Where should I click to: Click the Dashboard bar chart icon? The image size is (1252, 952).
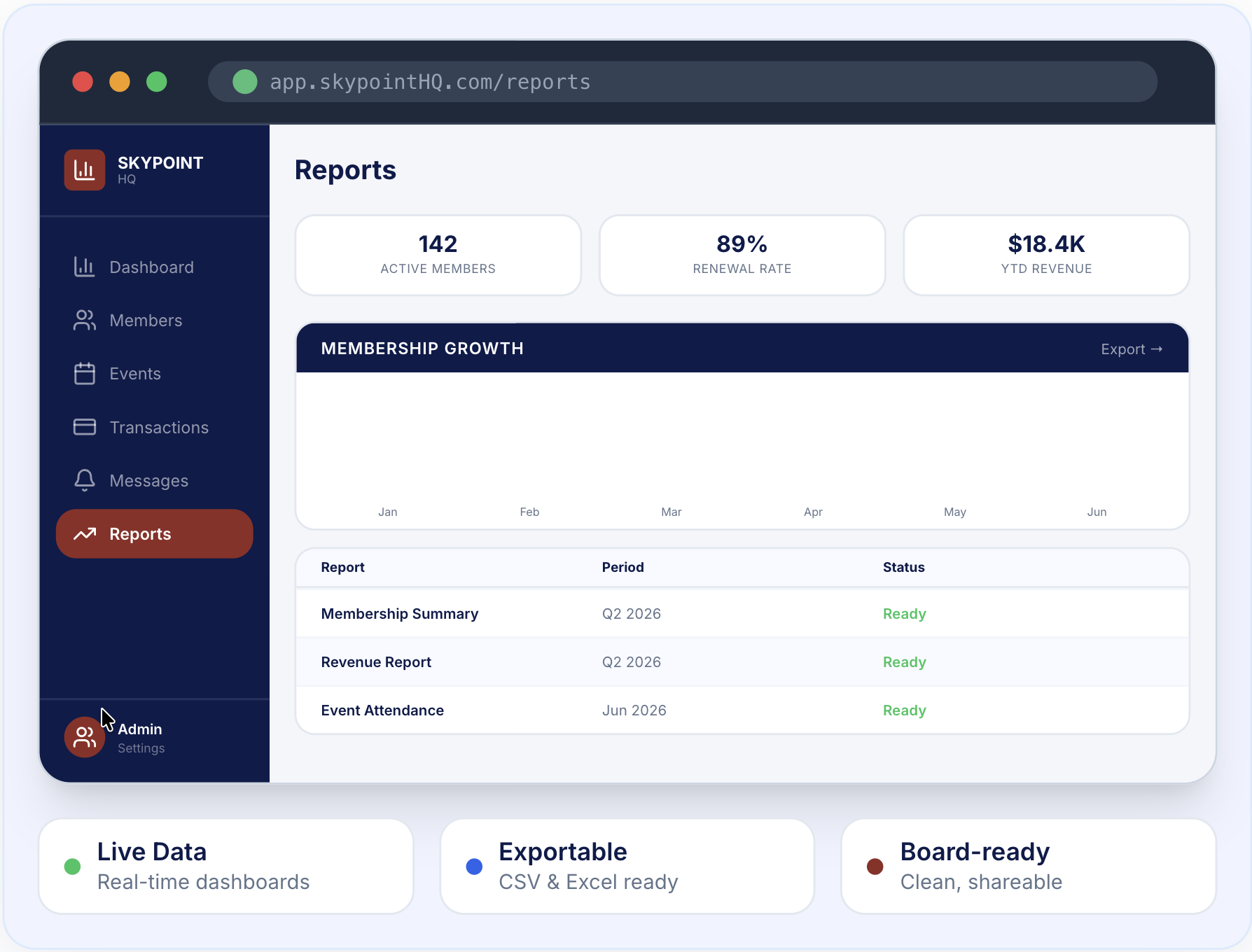(84, 267)
